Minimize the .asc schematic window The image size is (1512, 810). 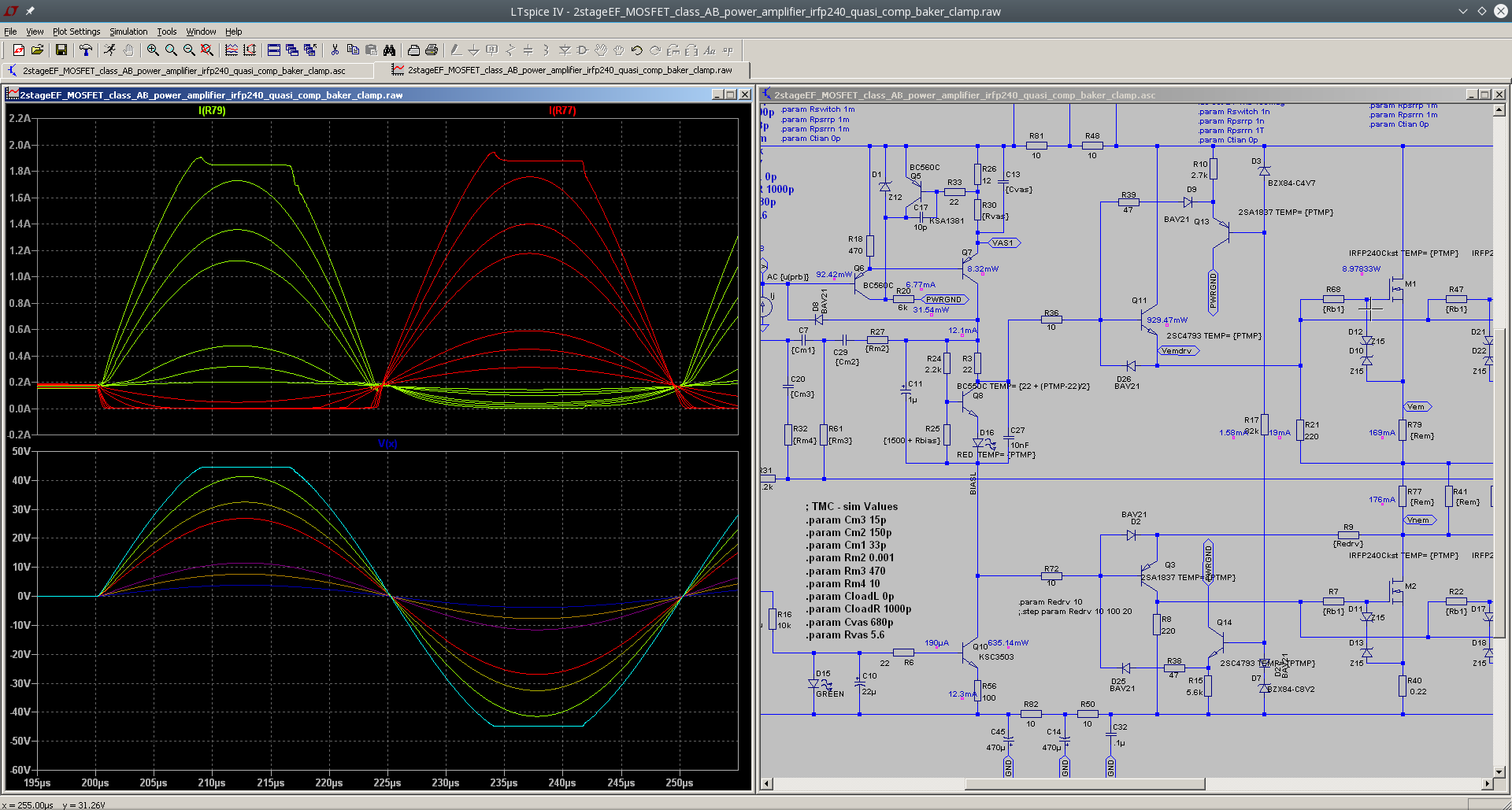pyautogui.click(x=1472, y=94)
